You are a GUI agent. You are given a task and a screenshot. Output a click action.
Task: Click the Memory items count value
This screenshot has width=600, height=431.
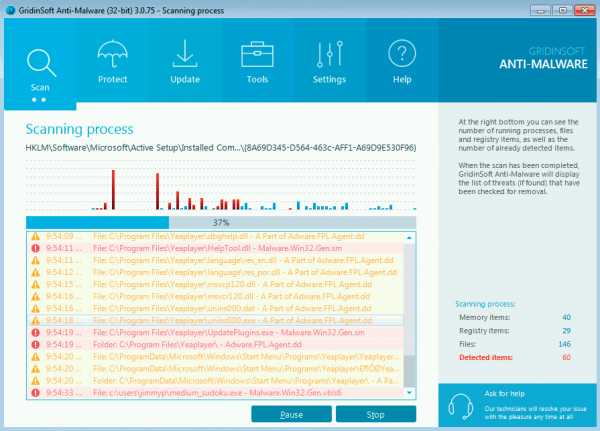(566, 317)
